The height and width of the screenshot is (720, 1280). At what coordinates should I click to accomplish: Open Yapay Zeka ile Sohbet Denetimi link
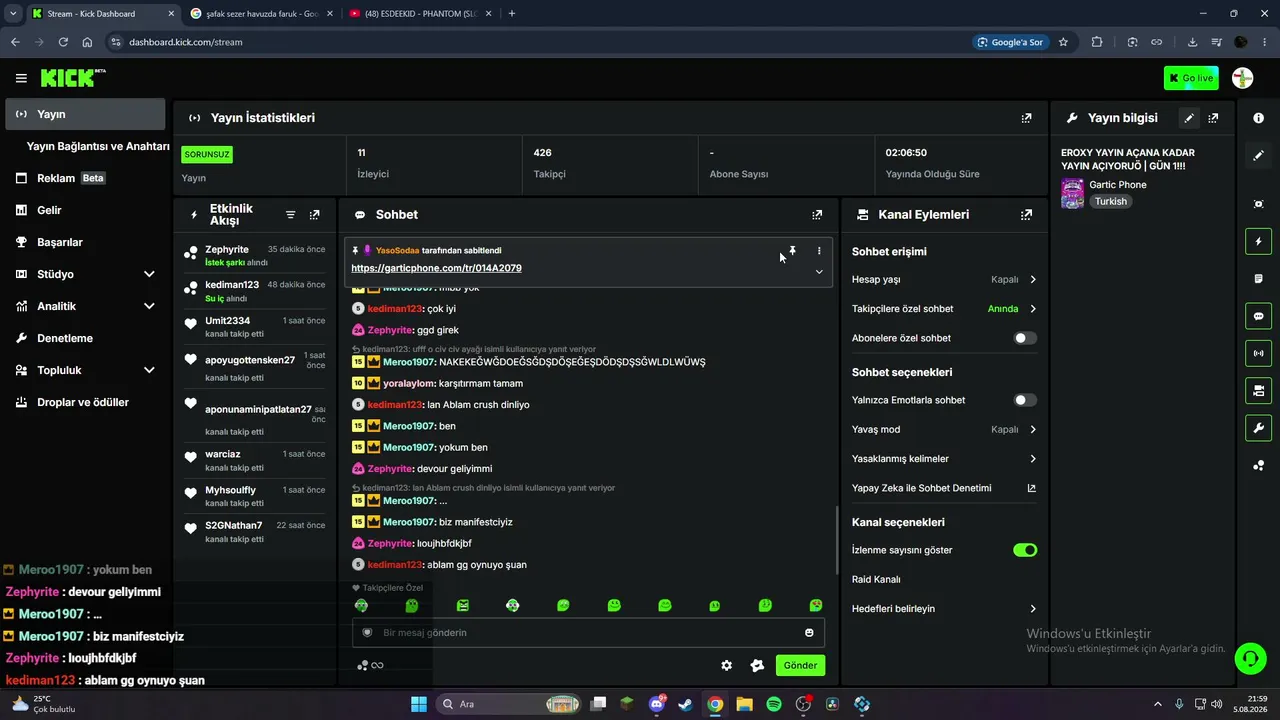944,488
